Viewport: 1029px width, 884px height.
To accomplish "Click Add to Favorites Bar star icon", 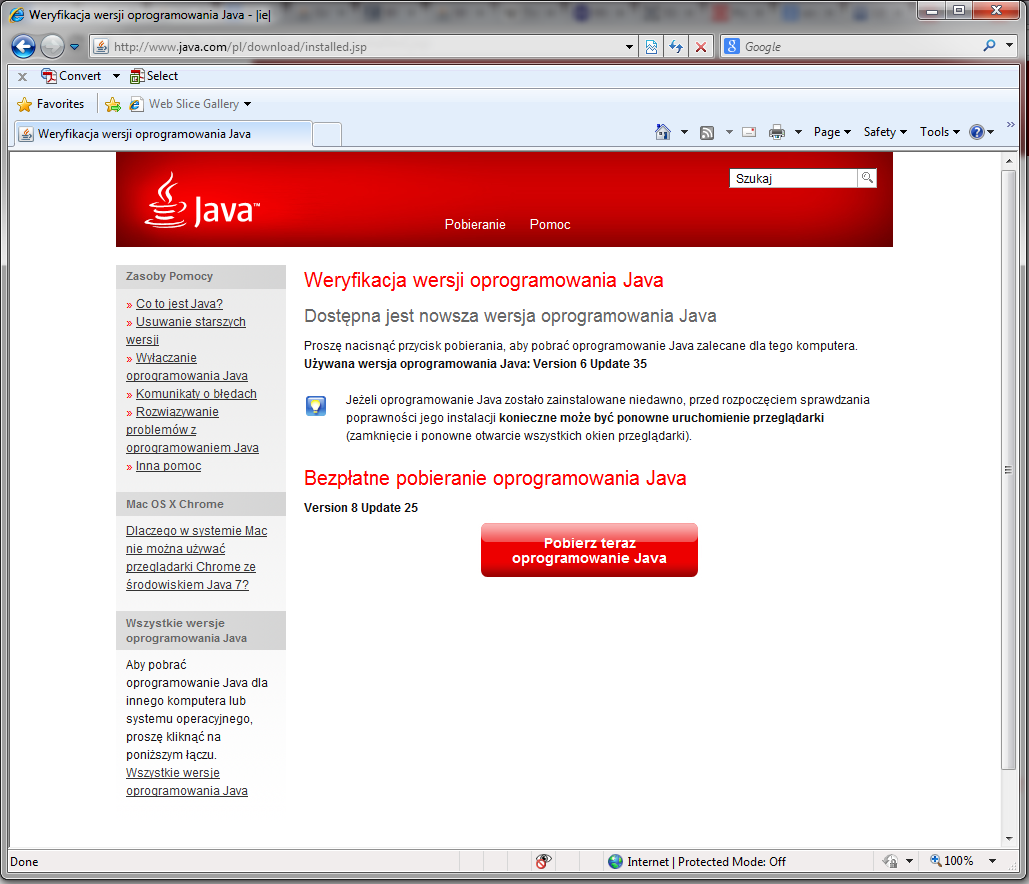I will coord(113,104).
